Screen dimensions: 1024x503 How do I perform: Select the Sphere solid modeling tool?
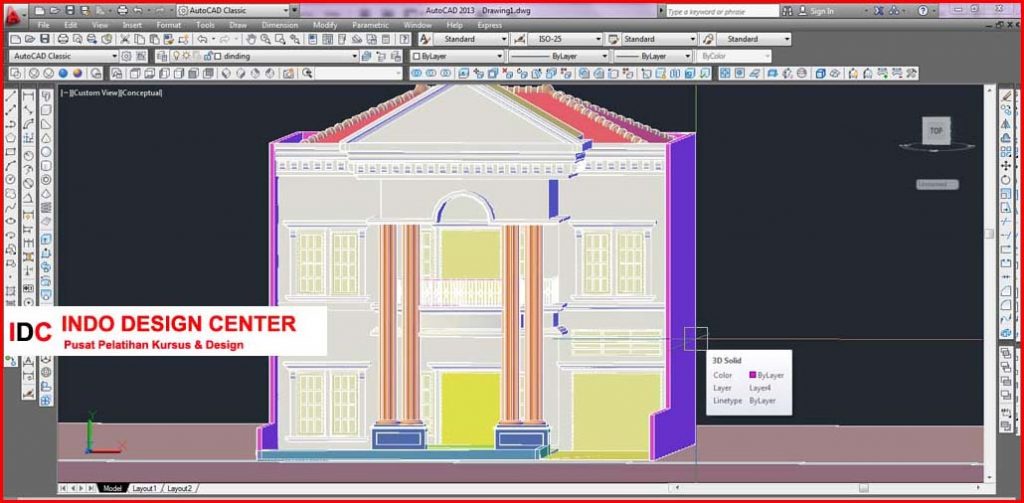[x=46, y=152]
